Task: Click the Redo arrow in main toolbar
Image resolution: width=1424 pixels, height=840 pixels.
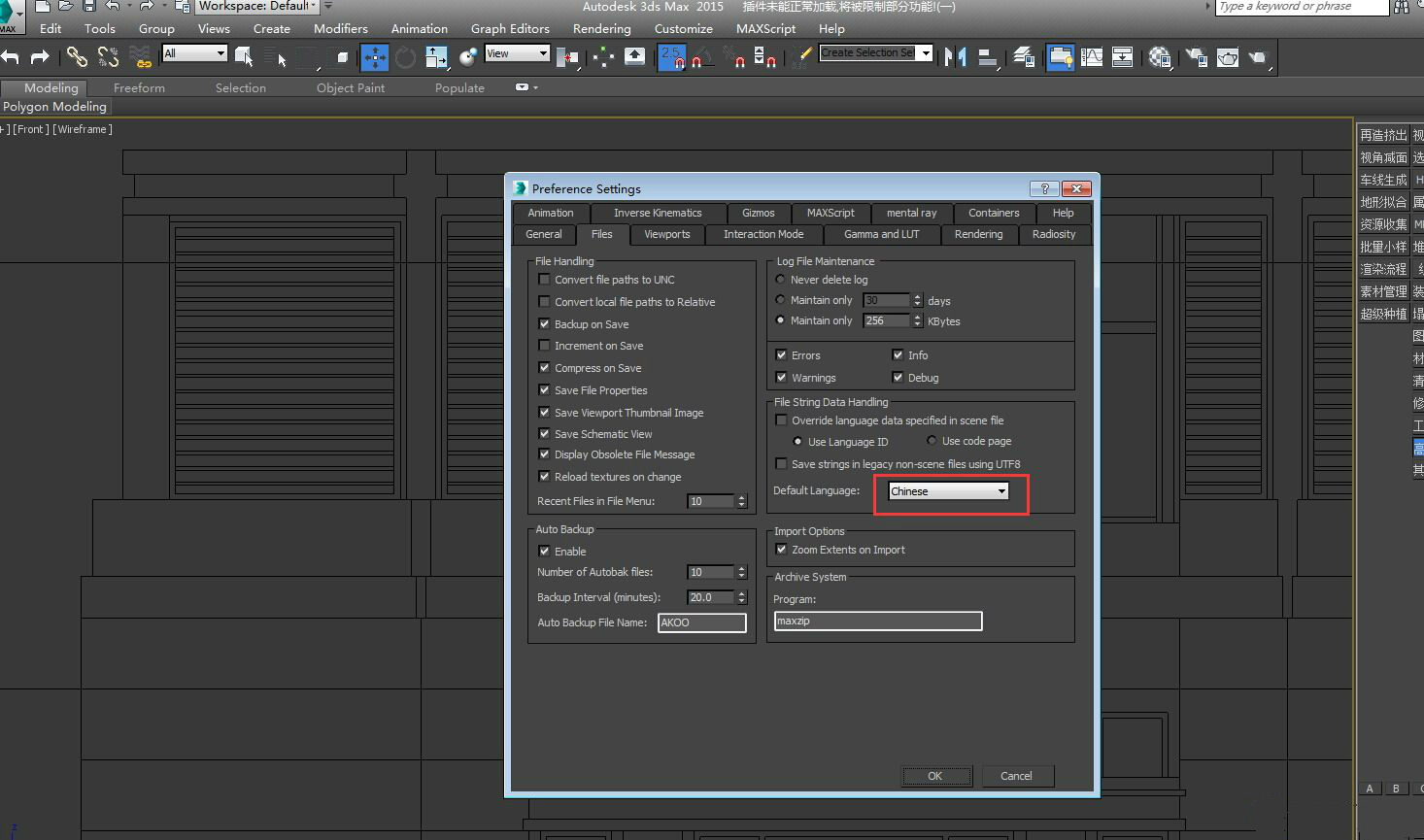Action: [40, 57]
